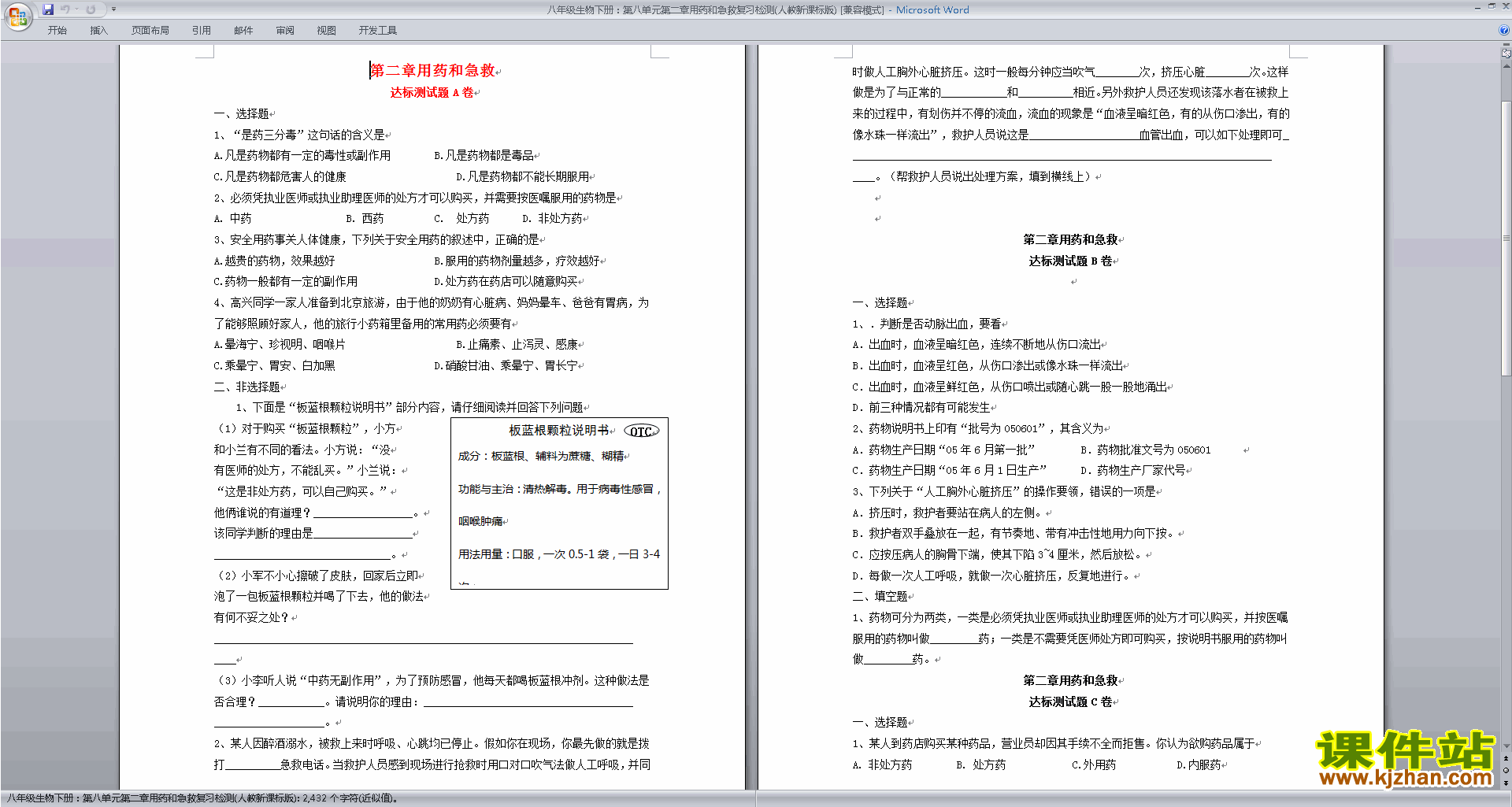The image size is (1512, 807).
Task: Open the Office Button menu
Action: pos(17,16)
